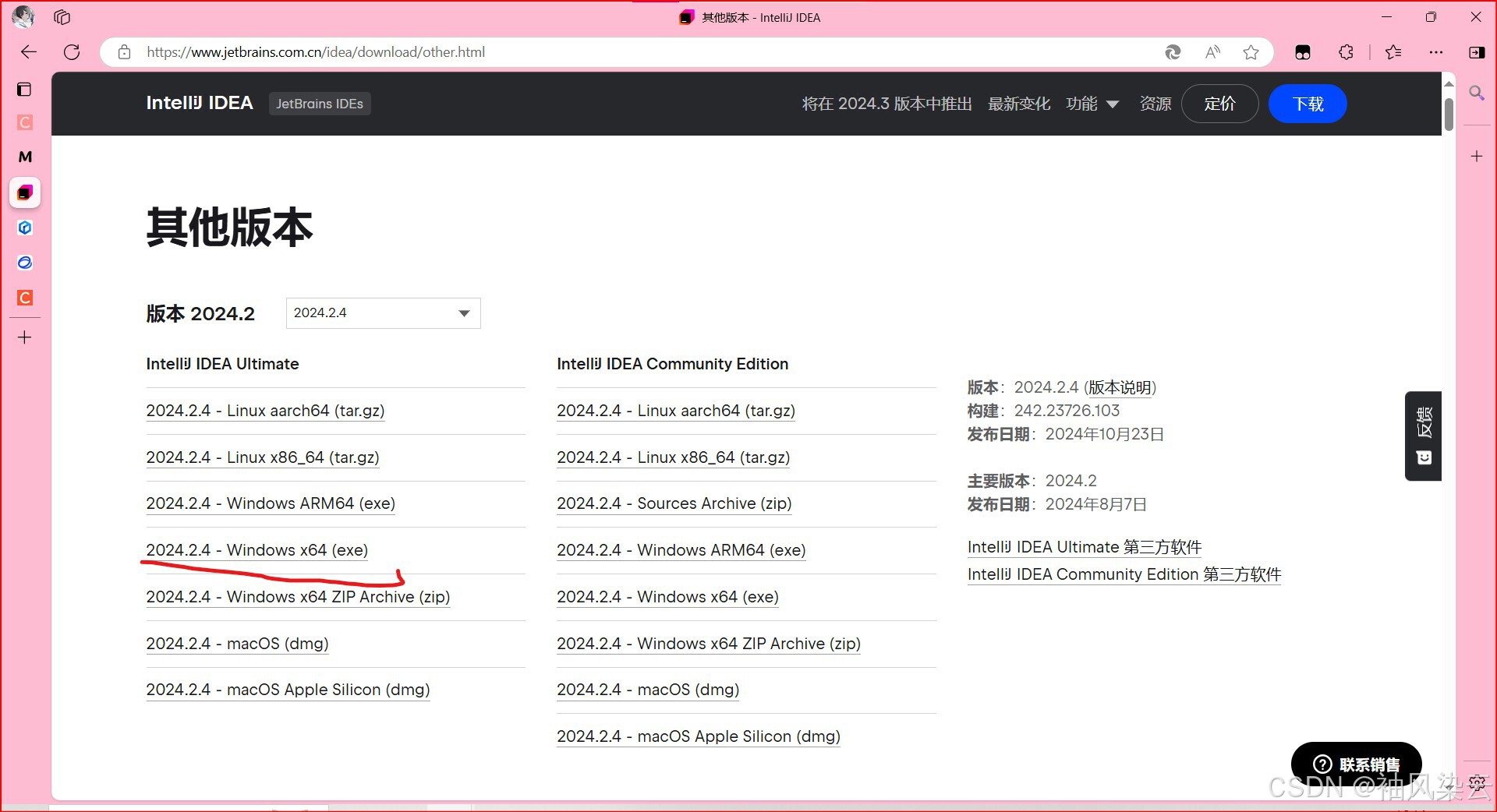Open IntelliJ IDEA Community Edition 第三方软件 link
This screenshot has height=812, width=1497.
point(1124,574)
